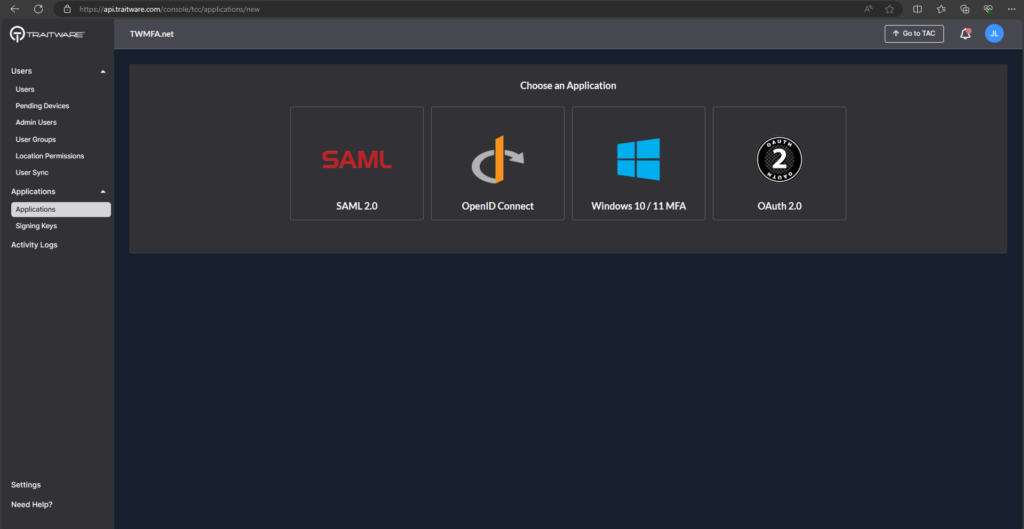1024x529 pixels.
Task: Open Admin Users page
Action: tap(36, 123)
